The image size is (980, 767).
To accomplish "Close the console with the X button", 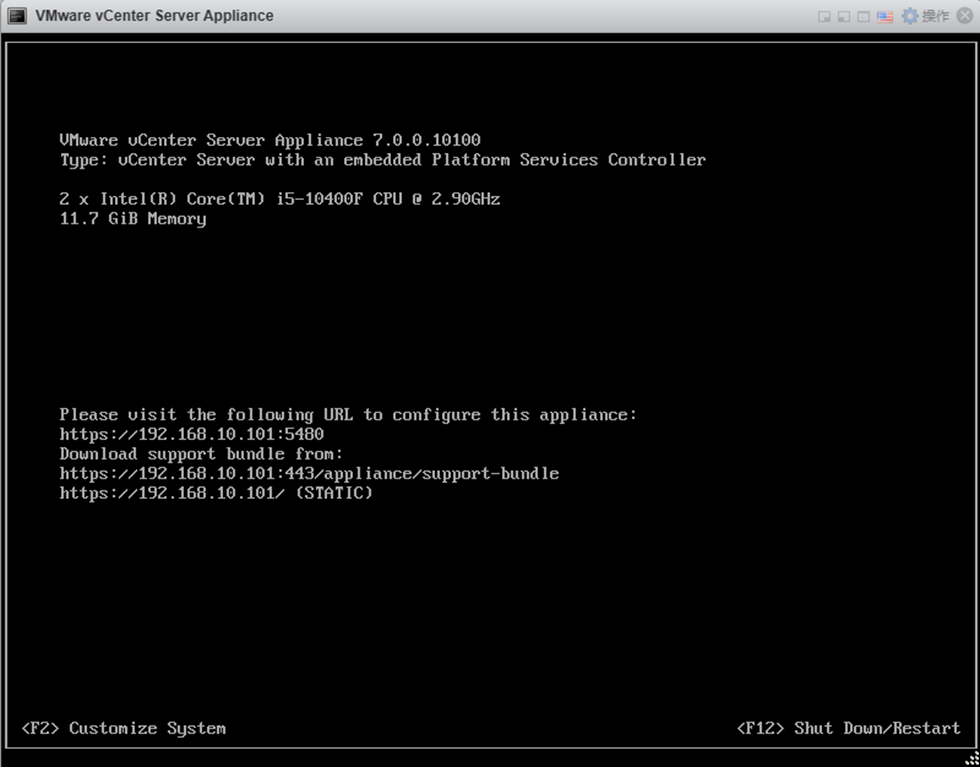I will click(x=964, y=16).
